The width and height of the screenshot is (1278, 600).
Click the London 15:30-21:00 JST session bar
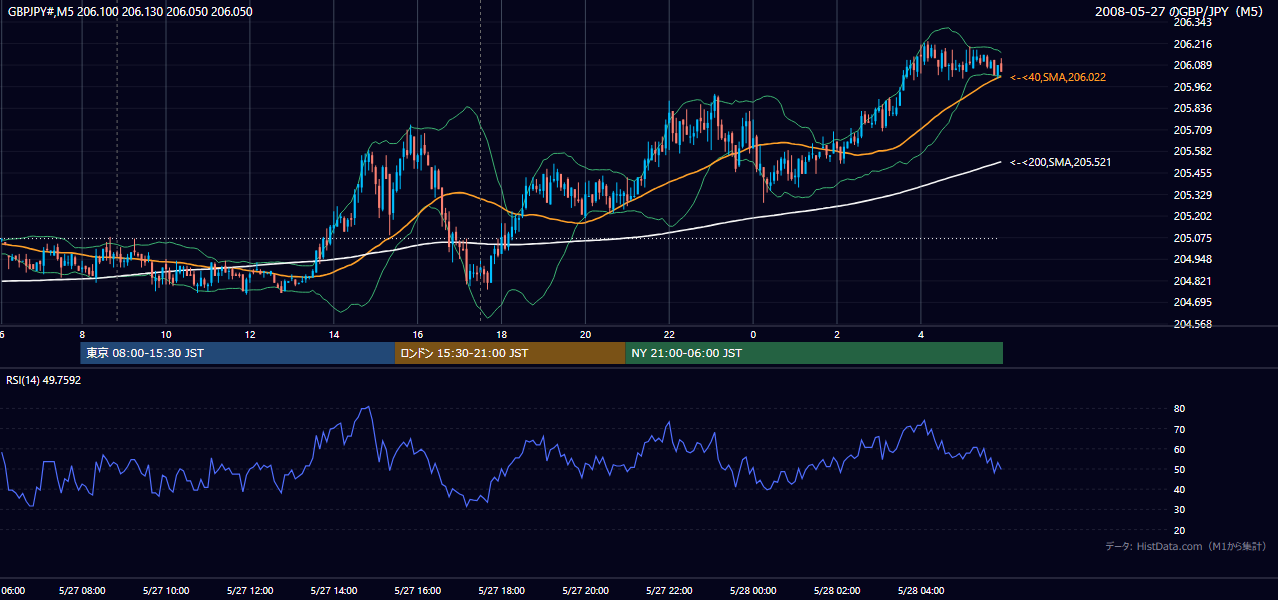coord(510,353)
